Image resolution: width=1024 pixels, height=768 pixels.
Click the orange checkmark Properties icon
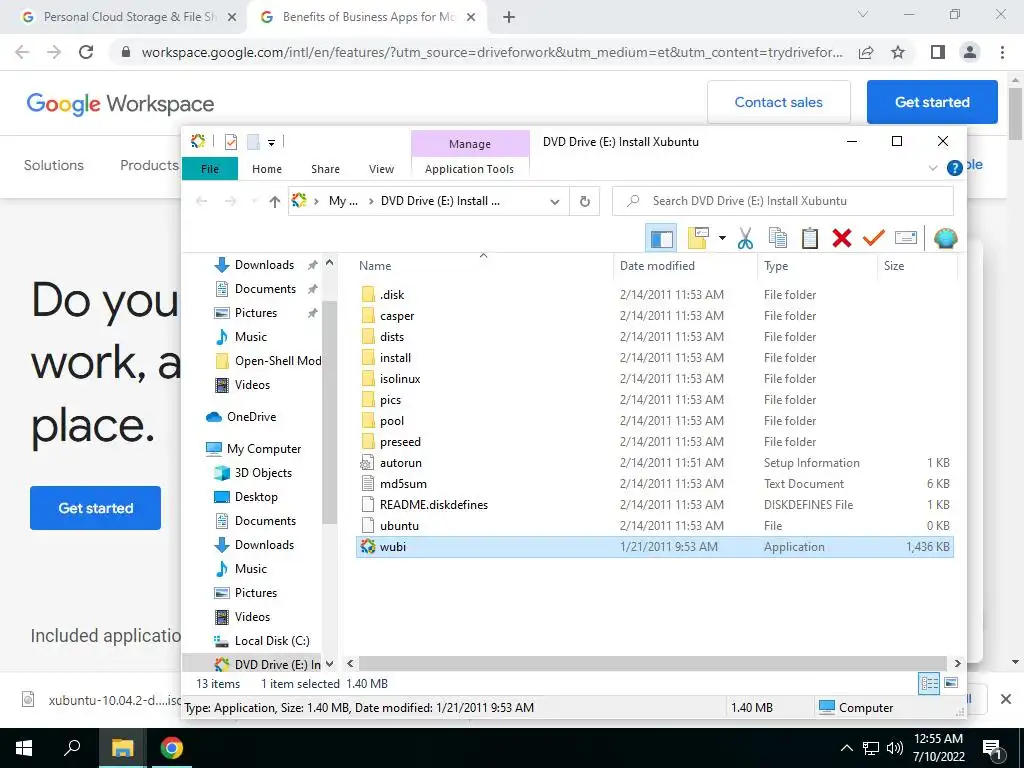[x=873, y=238]
